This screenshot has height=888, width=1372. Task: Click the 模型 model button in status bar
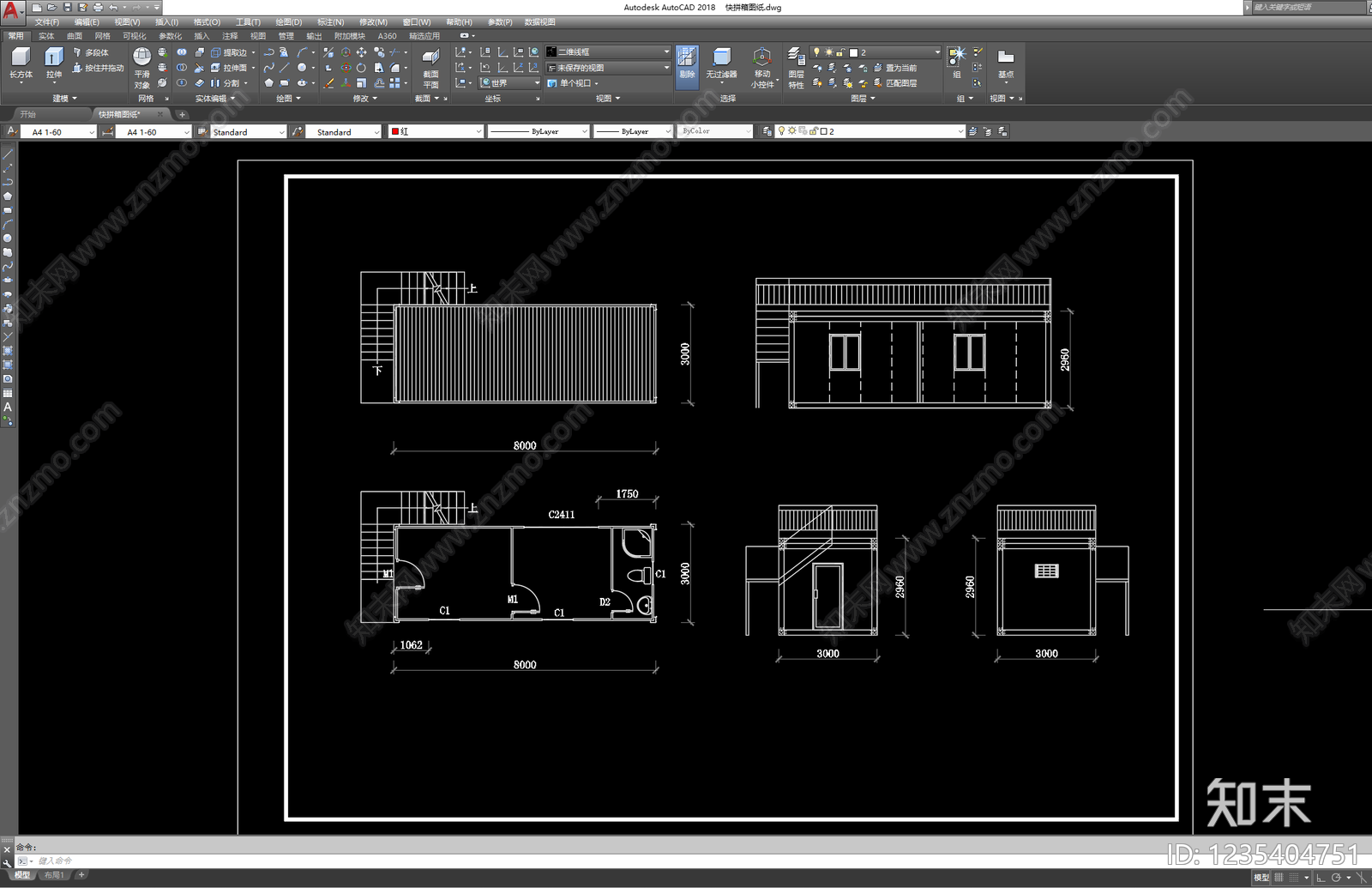(x=1261, y=878)
